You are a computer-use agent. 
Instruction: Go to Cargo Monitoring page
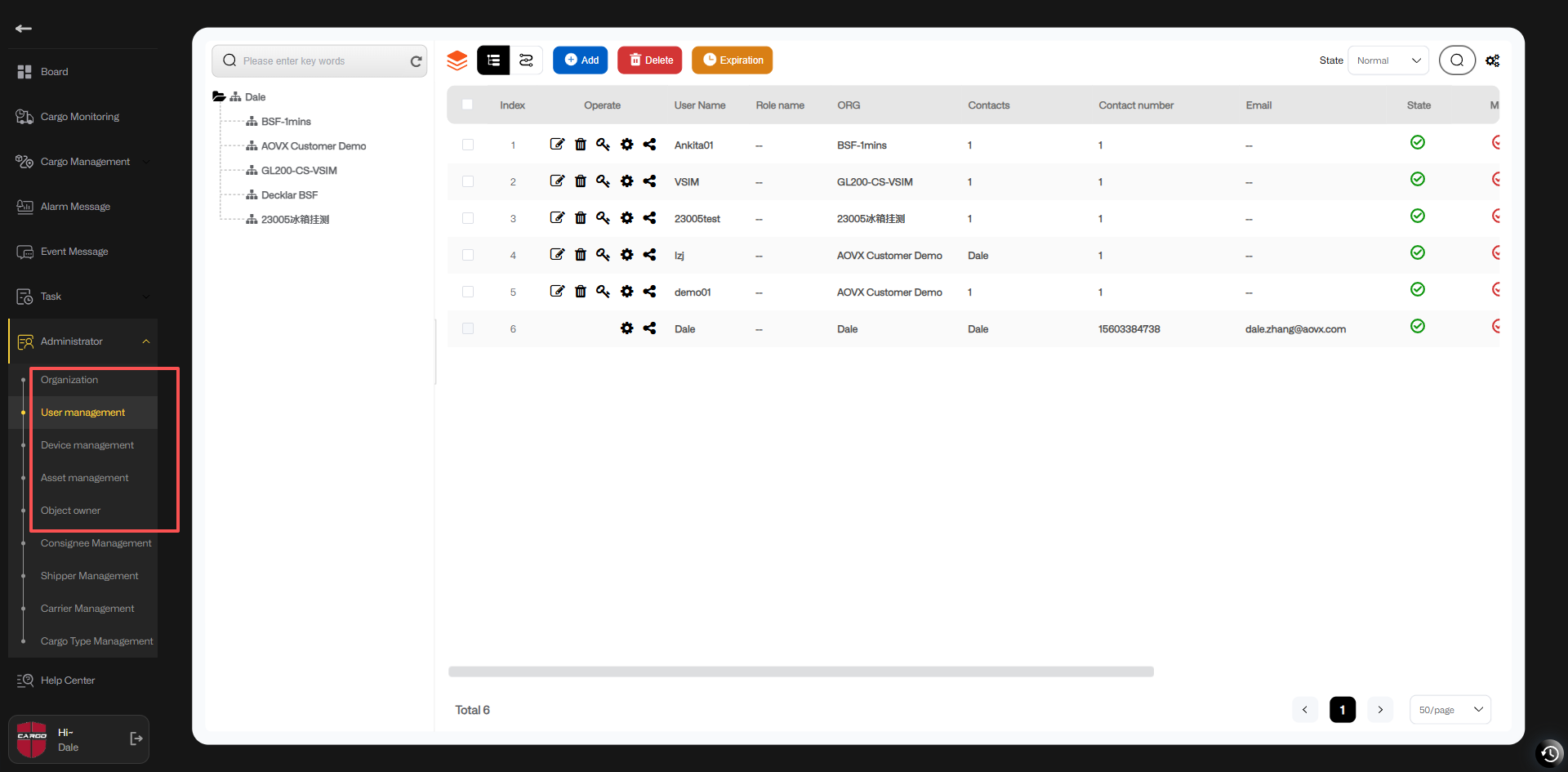click(x=80, y=117)
